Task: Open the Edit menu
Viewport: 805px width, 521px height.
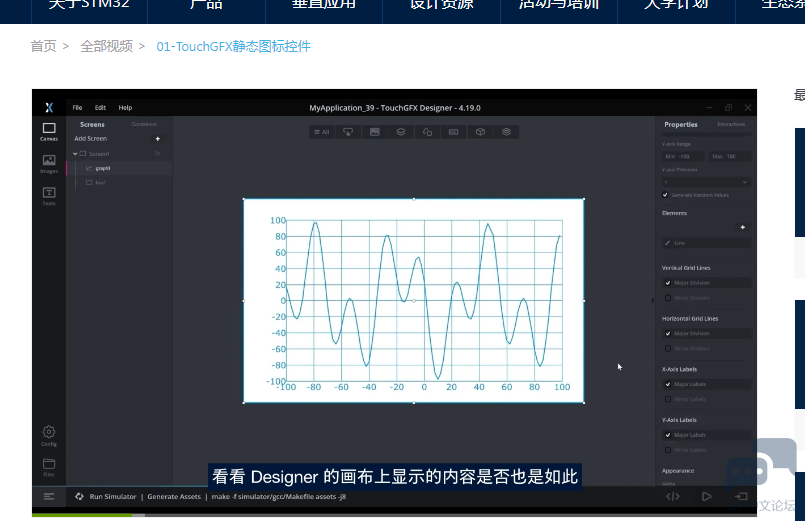Action: click(100, 108)
